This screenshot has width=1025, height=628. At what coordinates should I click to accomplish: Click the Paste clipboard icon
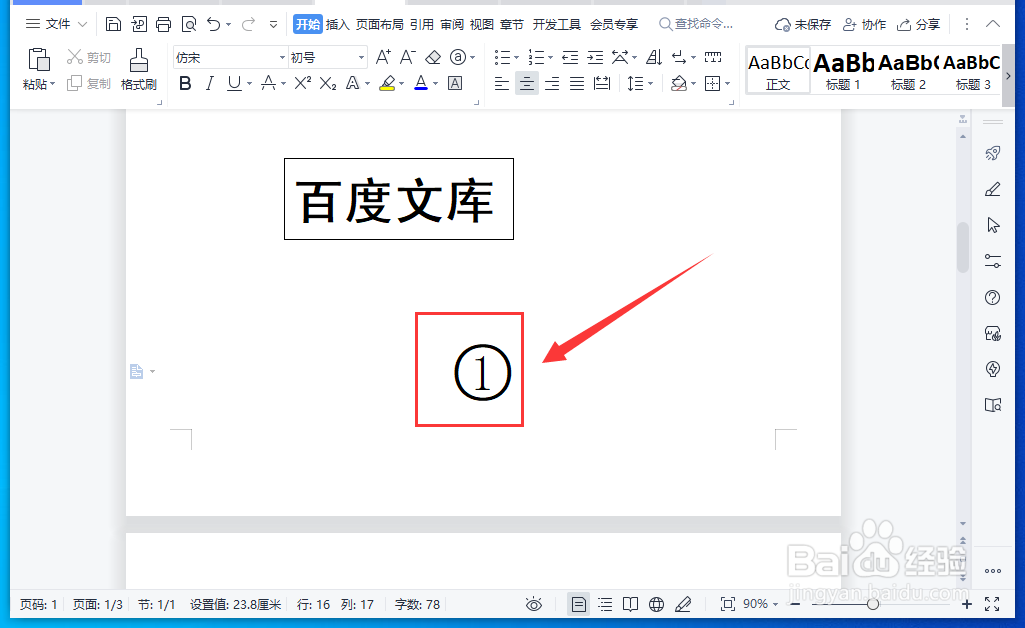tap(39, 59)
